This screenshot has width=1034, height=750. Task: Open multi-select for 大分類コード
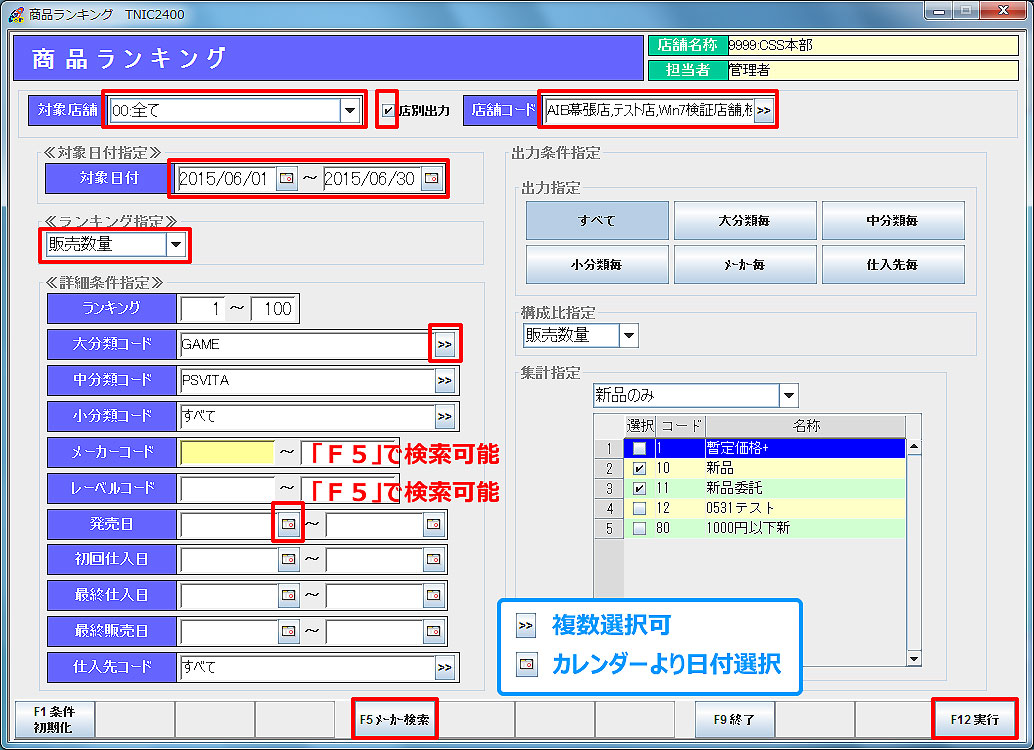pyautogui.click(x=444, y=344)
